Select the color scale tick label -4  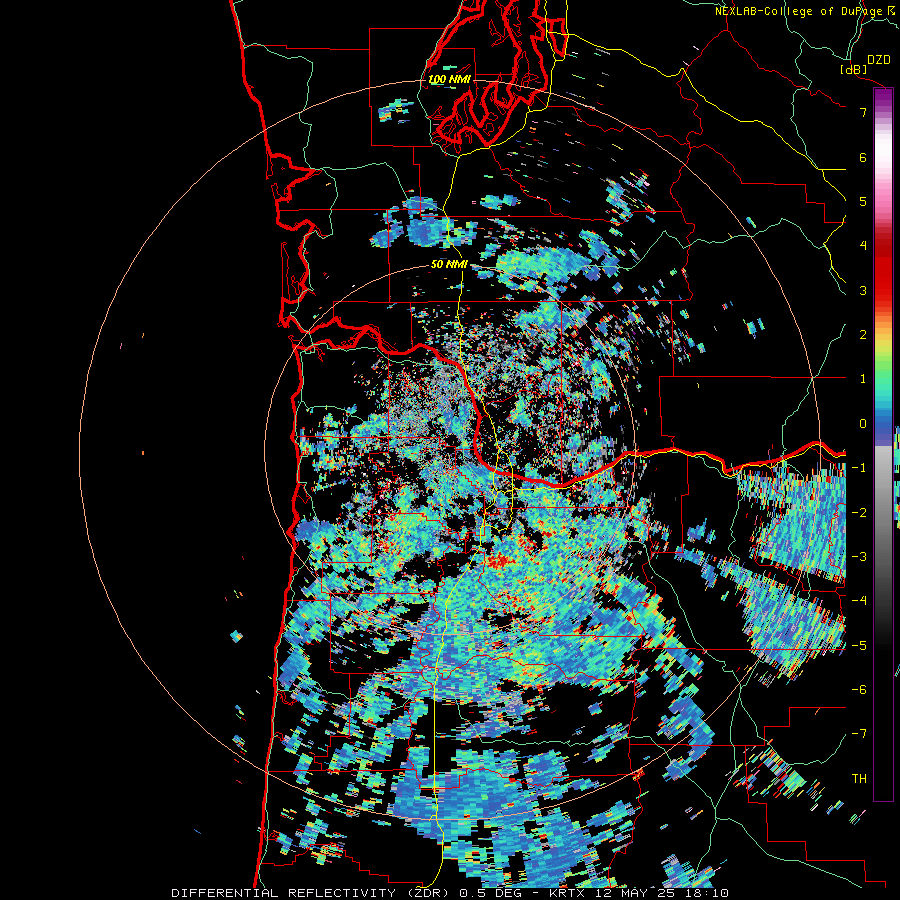(x=859, y=600)
